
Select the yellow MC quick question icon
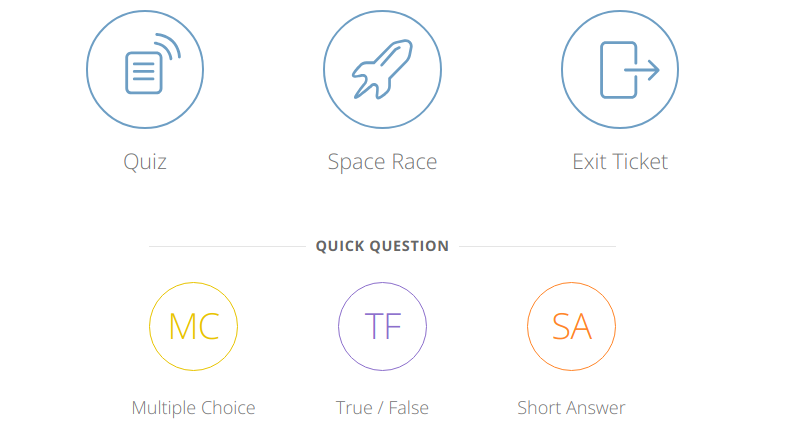193,326
